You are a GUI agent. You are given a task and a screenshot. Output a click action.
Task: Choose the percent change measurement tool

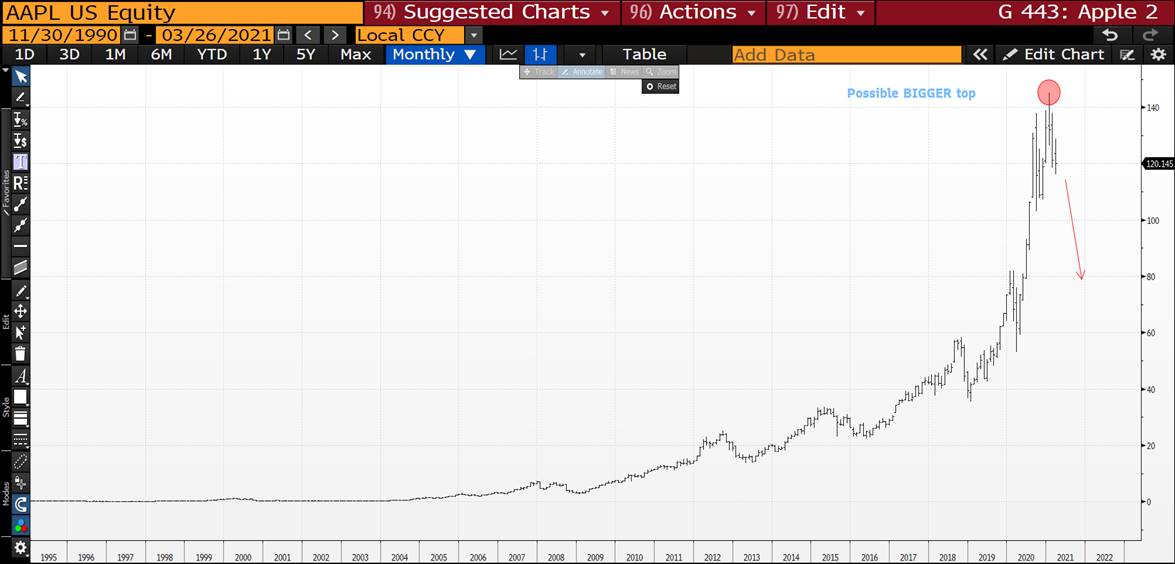click(x=20, y=120)
